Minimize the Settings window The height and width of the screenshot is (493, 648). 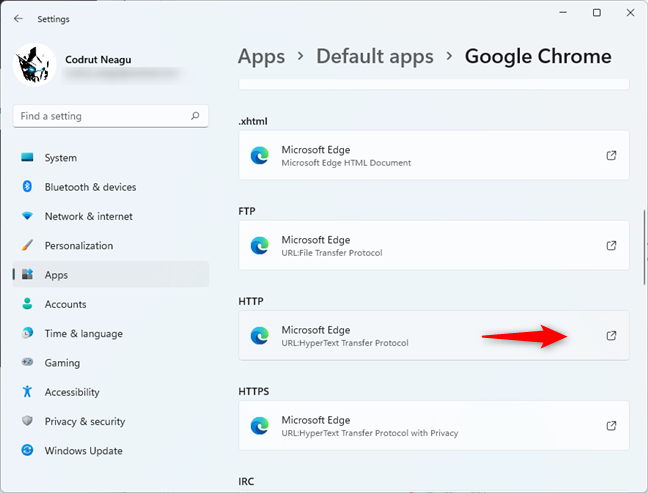click(563, 13)
